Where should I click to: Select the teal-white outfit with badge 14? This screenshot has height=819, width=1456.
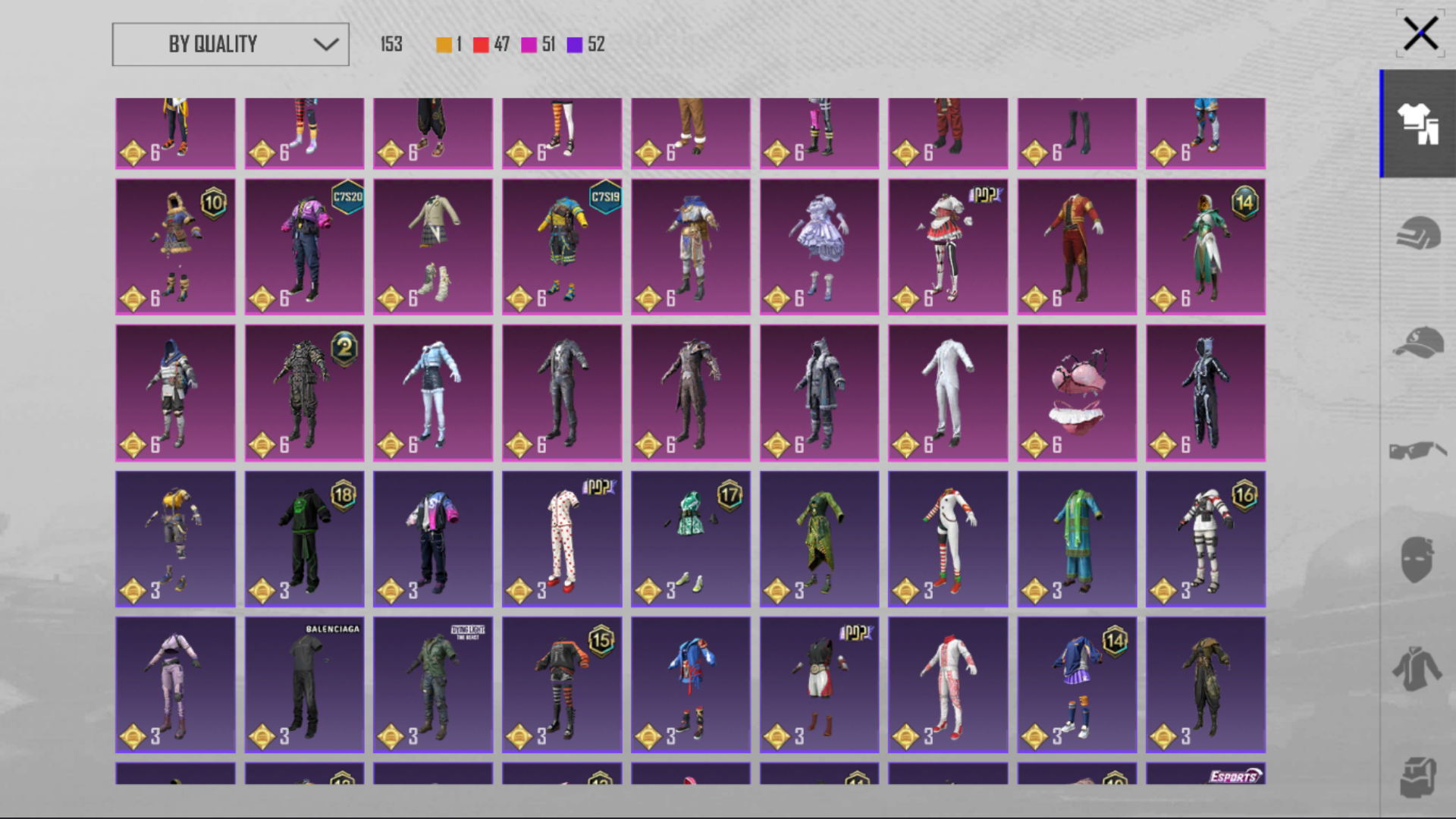click(1206, 246)
